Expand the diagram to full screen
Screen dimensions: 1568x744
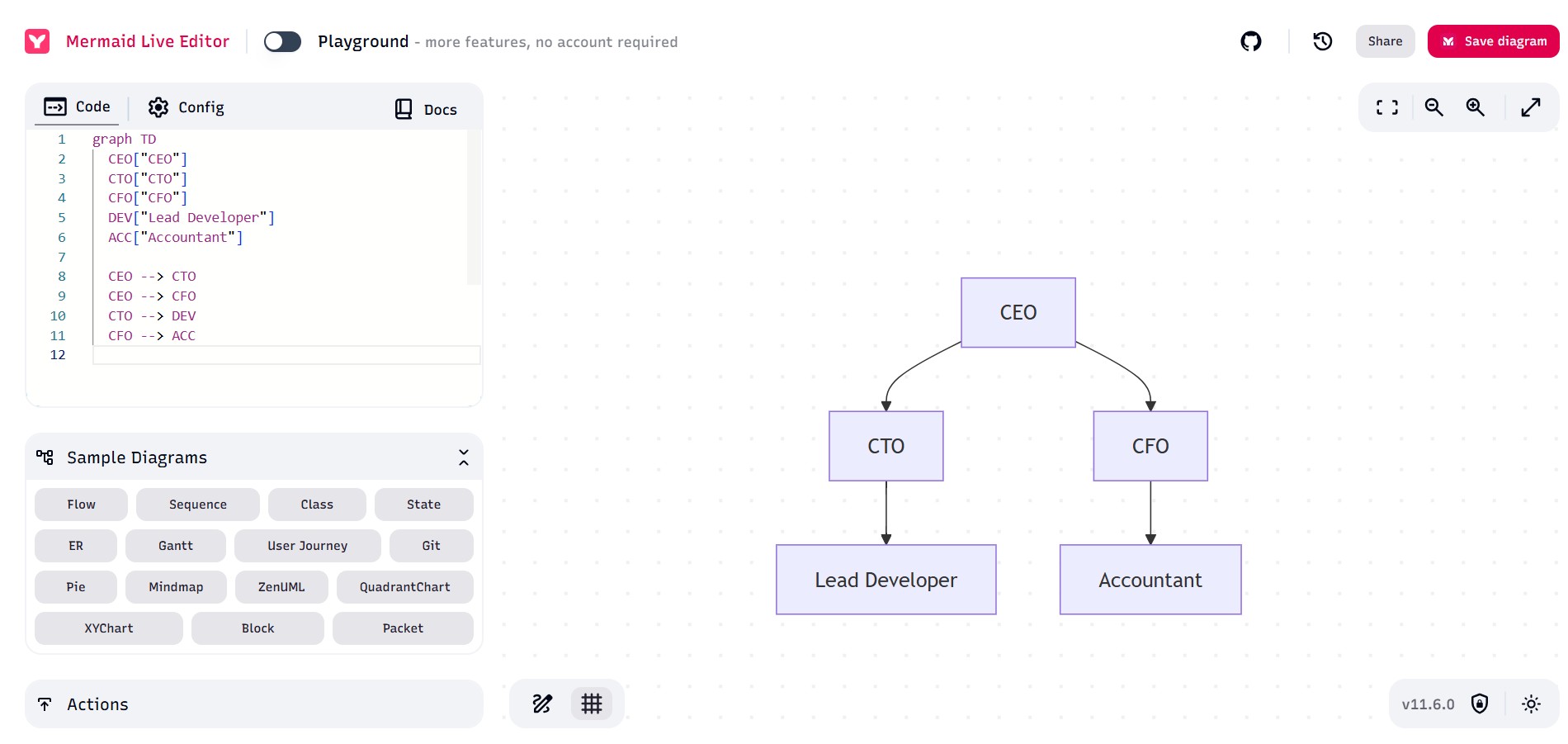1531,107
